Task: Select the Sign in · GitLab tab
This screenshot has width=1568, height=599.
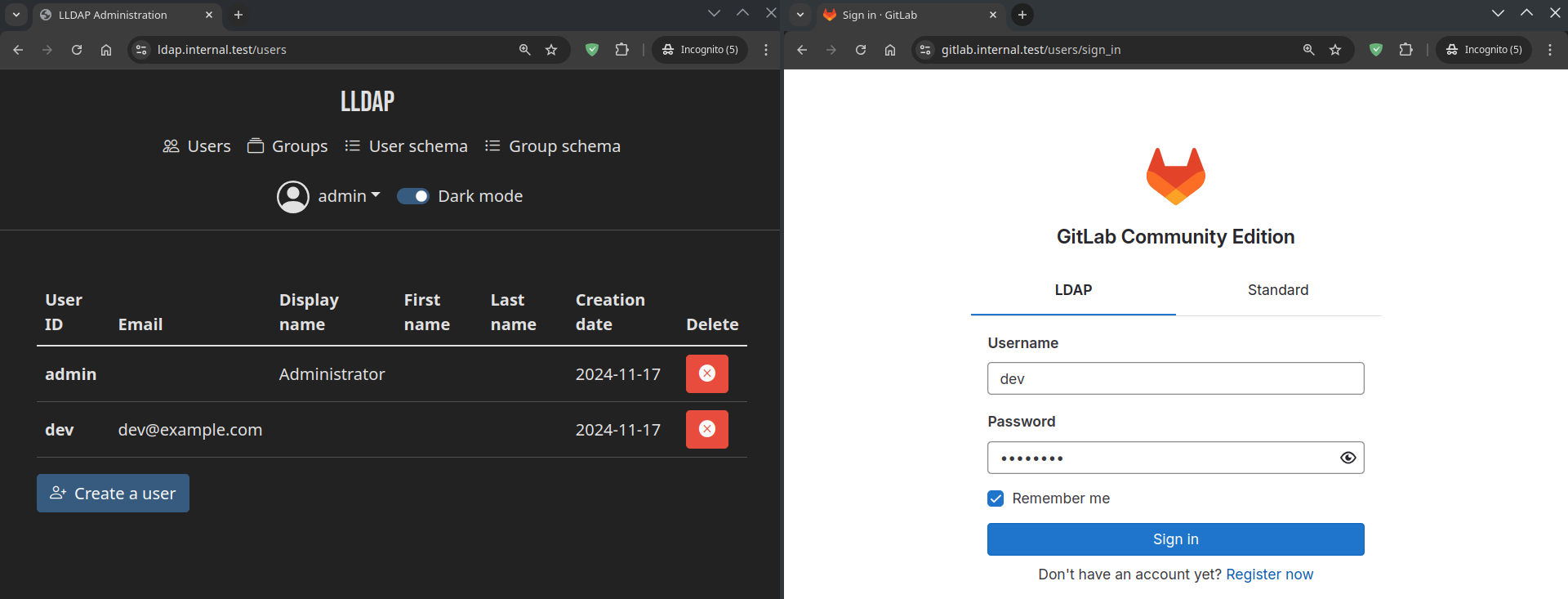Action: click(911, 15)
